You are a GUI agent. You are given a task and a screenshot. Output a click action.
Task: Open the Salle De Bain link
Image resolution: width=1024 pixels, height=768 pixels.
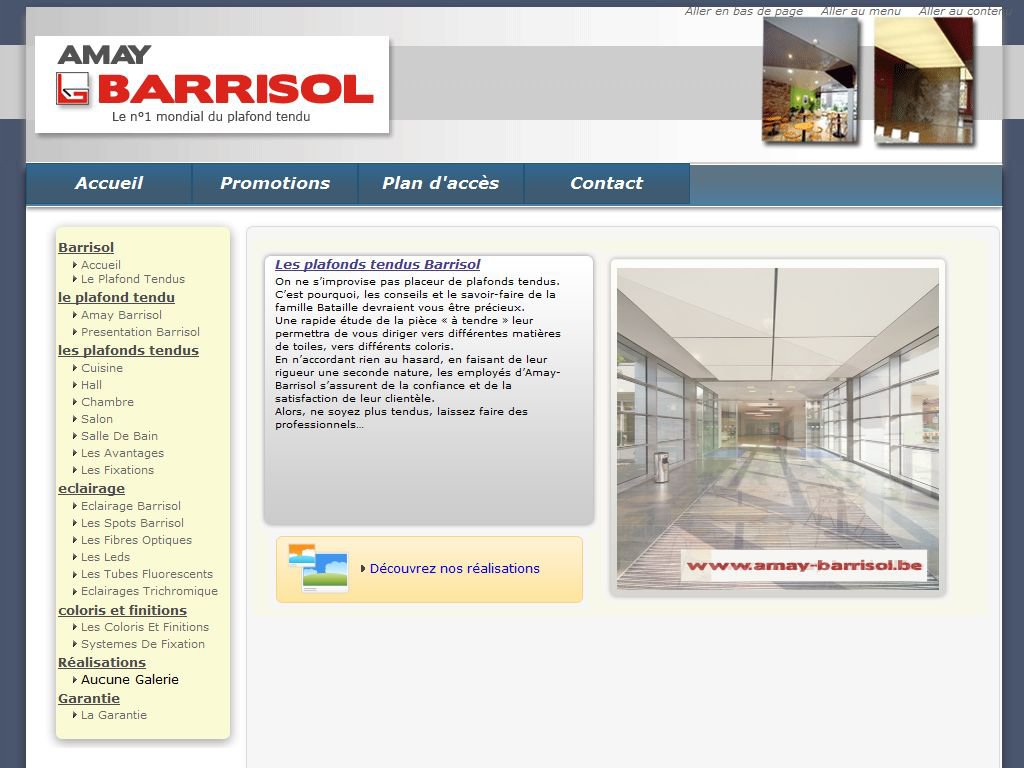tap(120, 436)
